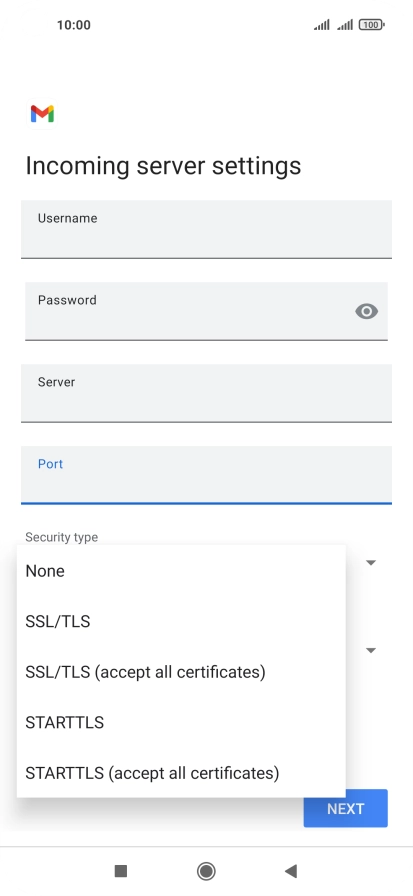The height and width of the screenshot is (896, 413).
Task: Choose STARTTLS (accept all certificates)
Action: pos(181,773)
